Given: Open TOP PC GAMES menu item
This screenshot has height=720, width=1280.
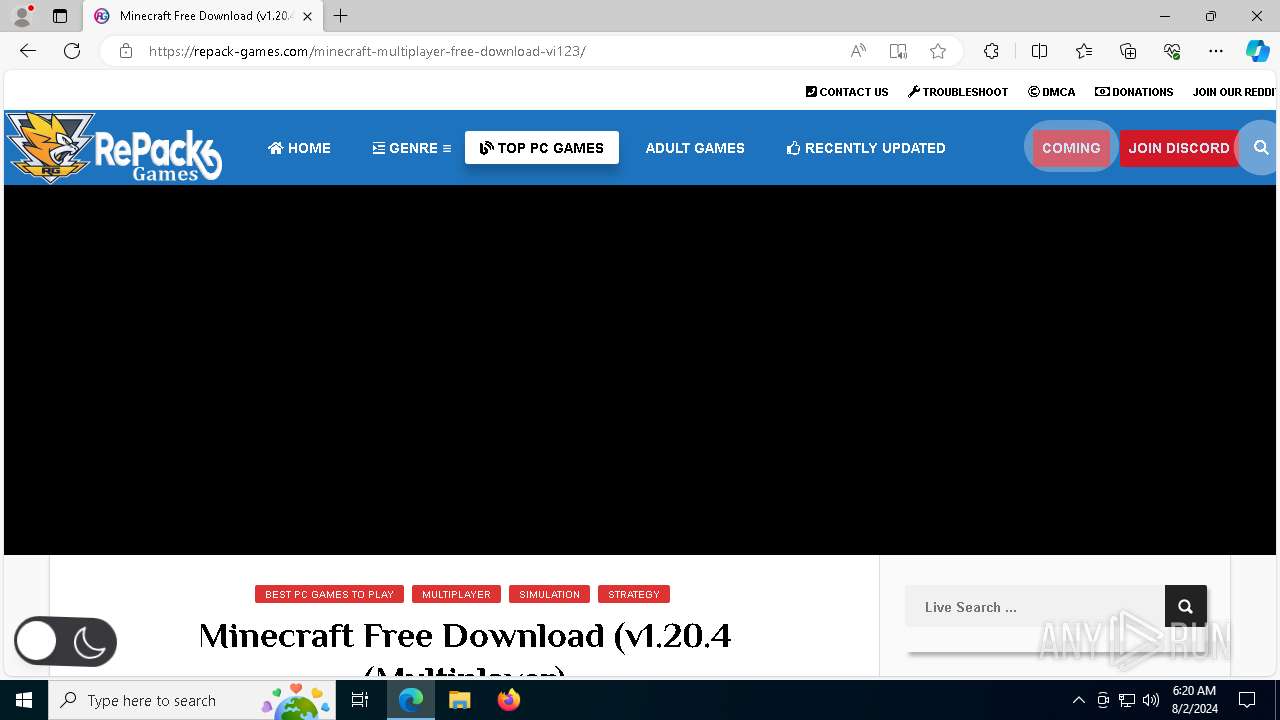Looking at the screenshot, I should (542, 148).
